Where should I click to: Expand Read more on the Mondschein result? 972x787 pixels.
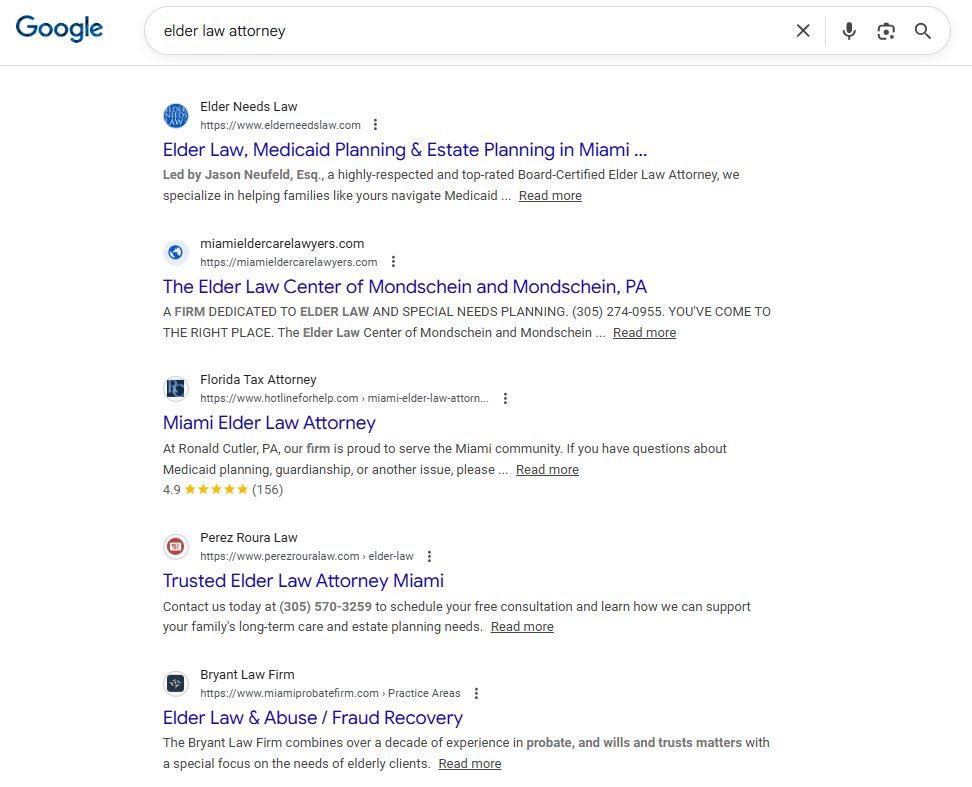tap(644, 333)
